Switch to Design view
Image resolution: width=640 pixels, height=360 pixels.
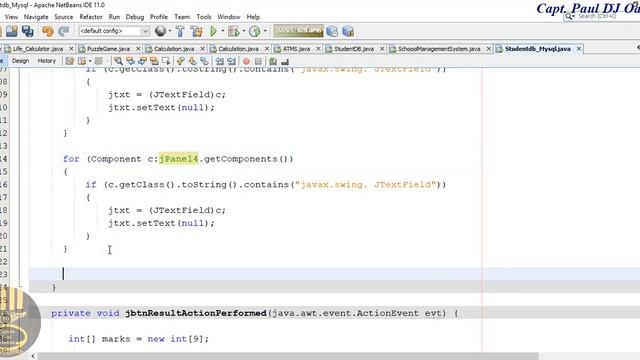click(20, 61)
